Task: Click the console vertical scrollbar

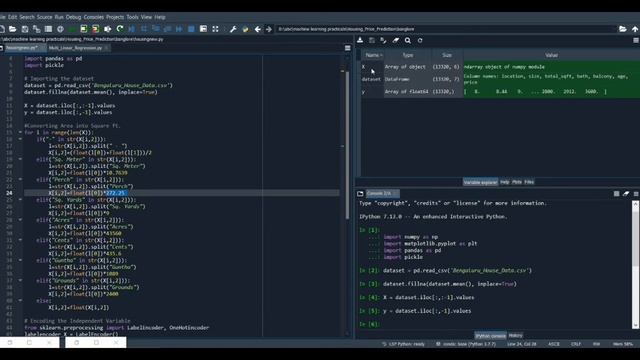Action: pos(636,264)
